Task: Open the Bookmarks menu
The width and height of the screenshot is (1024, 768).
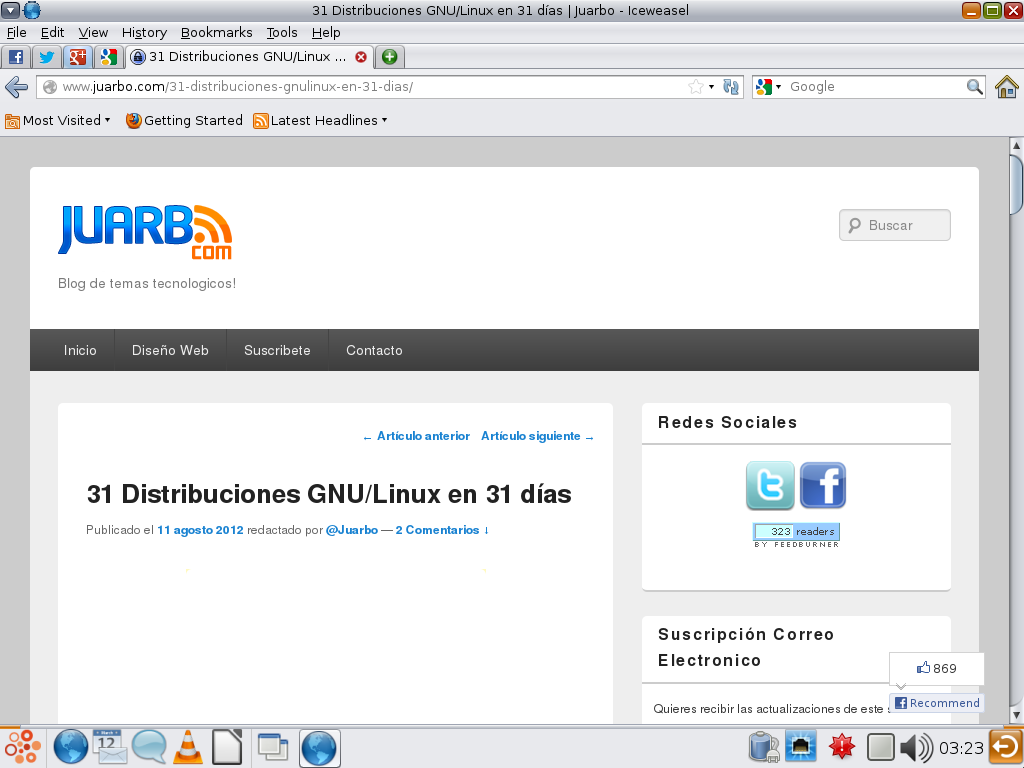Action: pyautogui.click(x=216, y=33)
